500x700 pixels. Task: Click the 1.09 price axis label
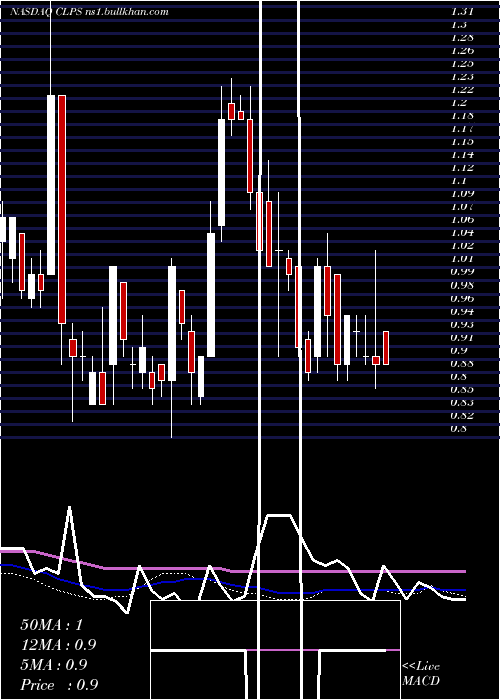pyautogui.click(x=462, y=194)
